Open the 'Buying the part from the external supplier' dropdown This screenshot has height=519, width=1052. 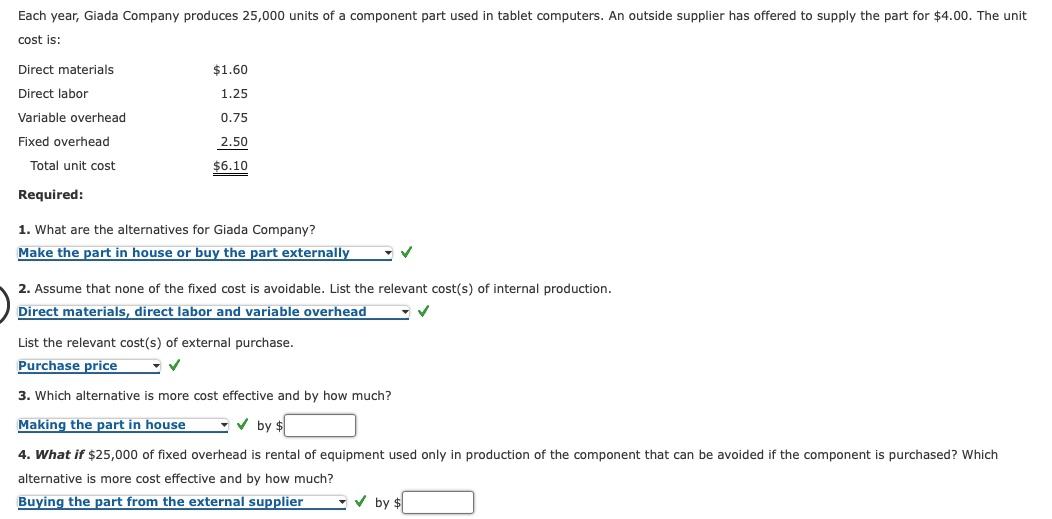point(182,502)
